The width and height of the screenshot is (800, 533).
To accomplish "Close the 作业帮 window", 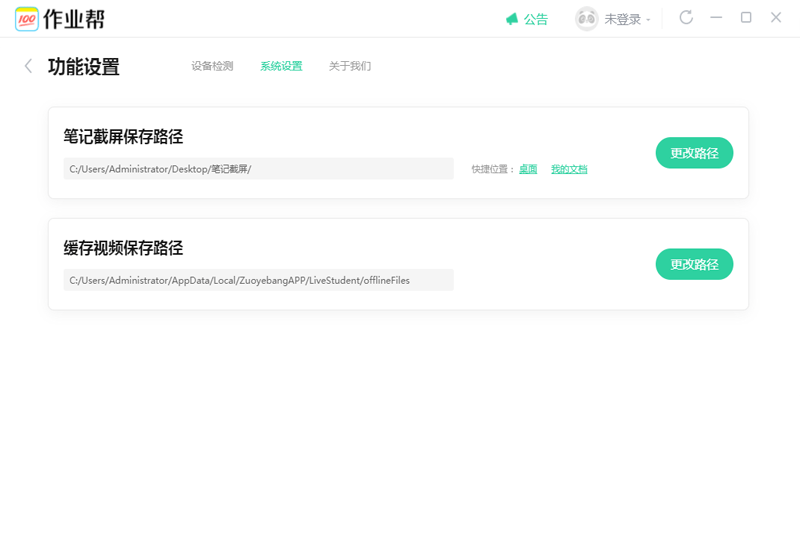I will point(776,18).
